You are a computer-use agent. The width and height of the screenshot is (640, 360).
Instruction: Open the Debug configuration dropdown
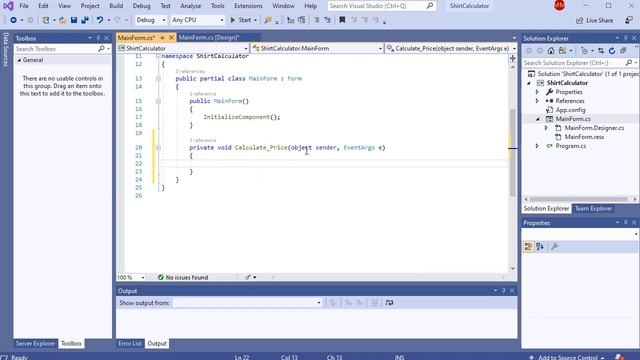pyautogui.click(x=151, y=20)
